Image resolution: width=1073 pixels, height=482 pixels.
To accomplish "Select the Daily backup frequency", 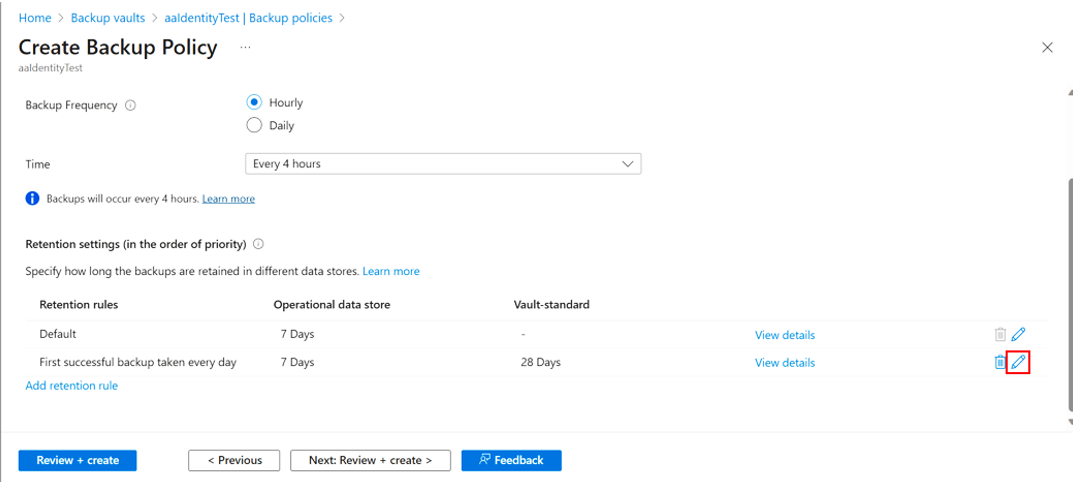I will coord(254,125).
